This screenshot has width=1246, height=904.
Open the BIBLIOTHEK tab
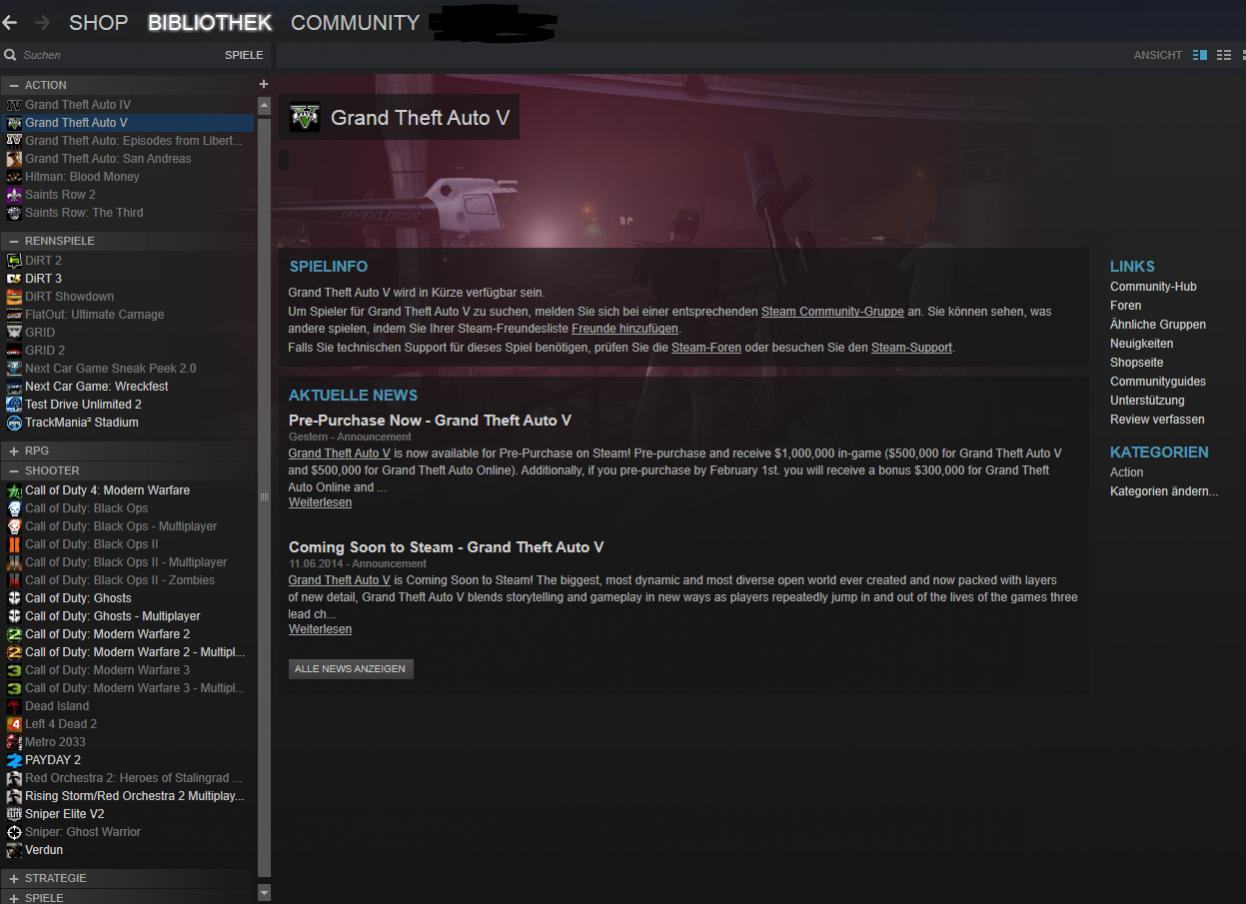pos(210,23)
